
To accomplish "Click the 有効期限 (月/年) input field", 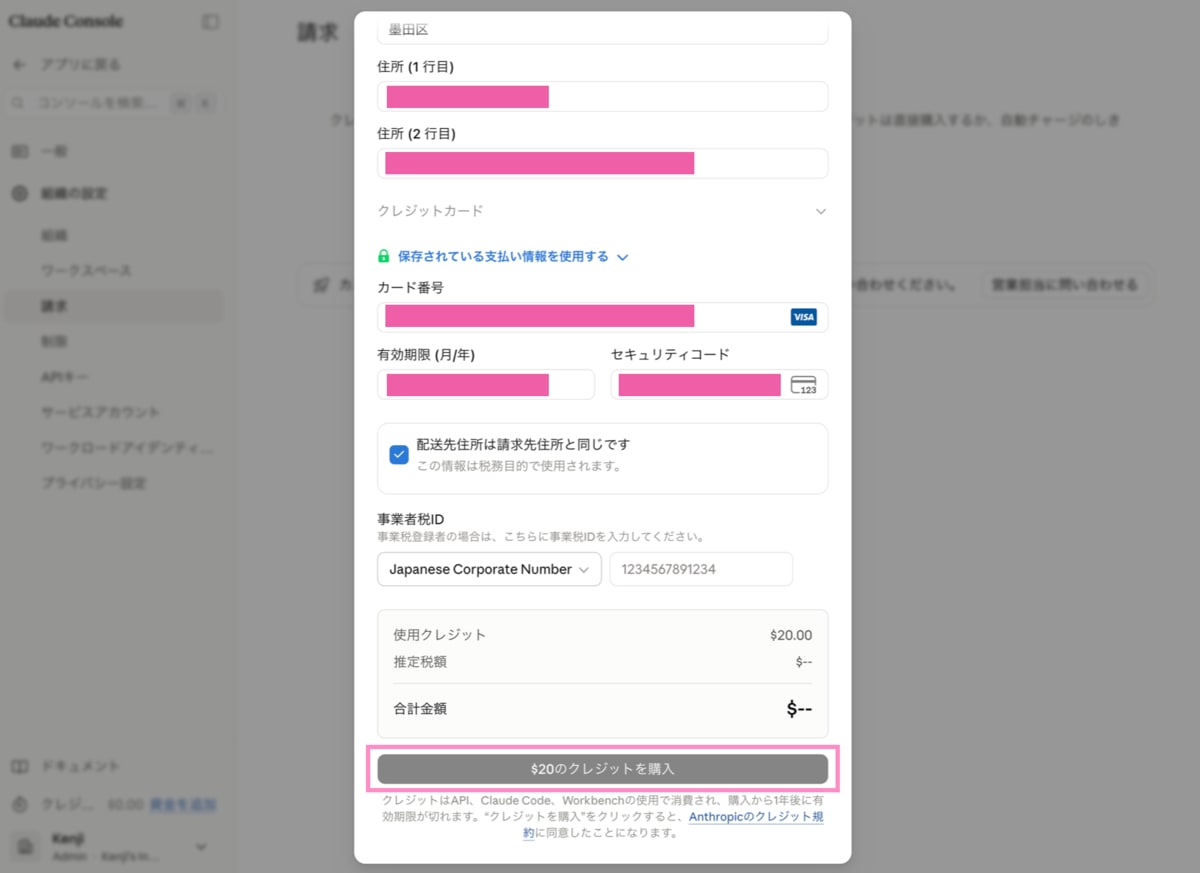I will click(x=485, y=385).
